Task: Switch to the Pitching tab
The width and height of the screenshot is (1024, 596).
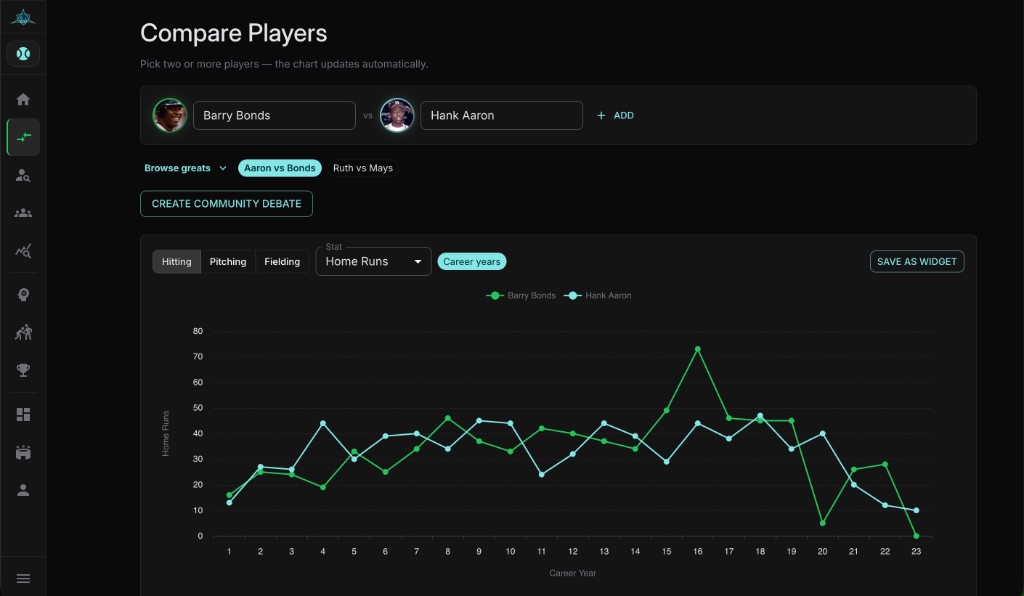Action: [x=228, y=262]
